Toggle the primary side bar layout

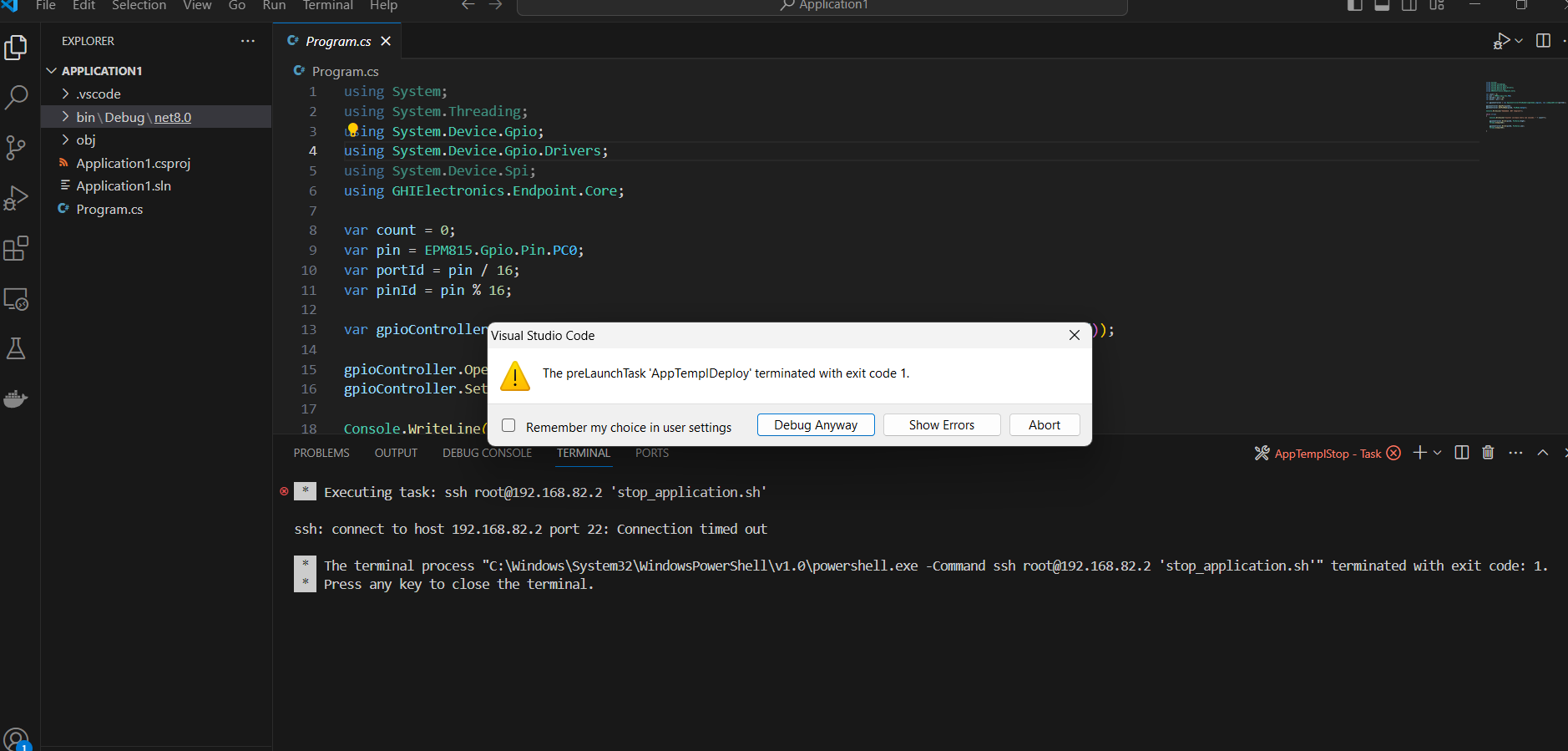point(1355,5)
